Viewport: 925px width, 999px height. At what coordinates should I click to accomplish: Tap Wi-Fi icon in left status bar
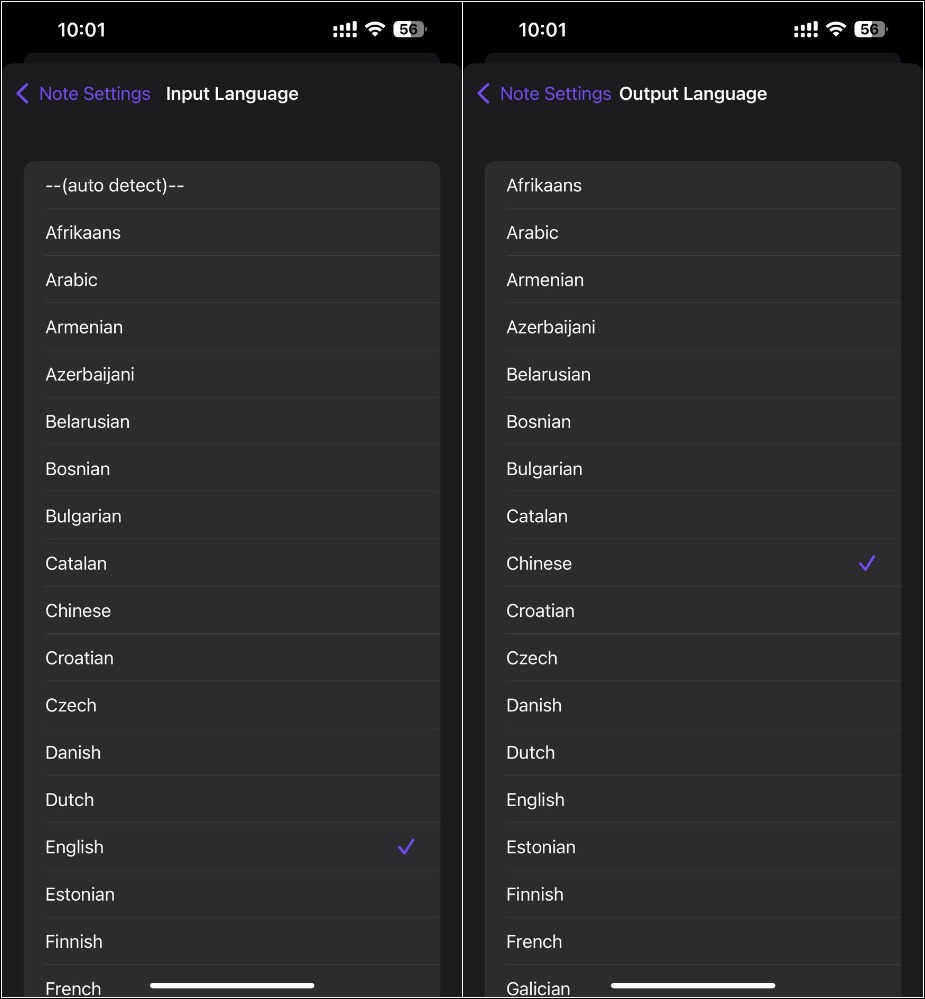pos(375,30)
